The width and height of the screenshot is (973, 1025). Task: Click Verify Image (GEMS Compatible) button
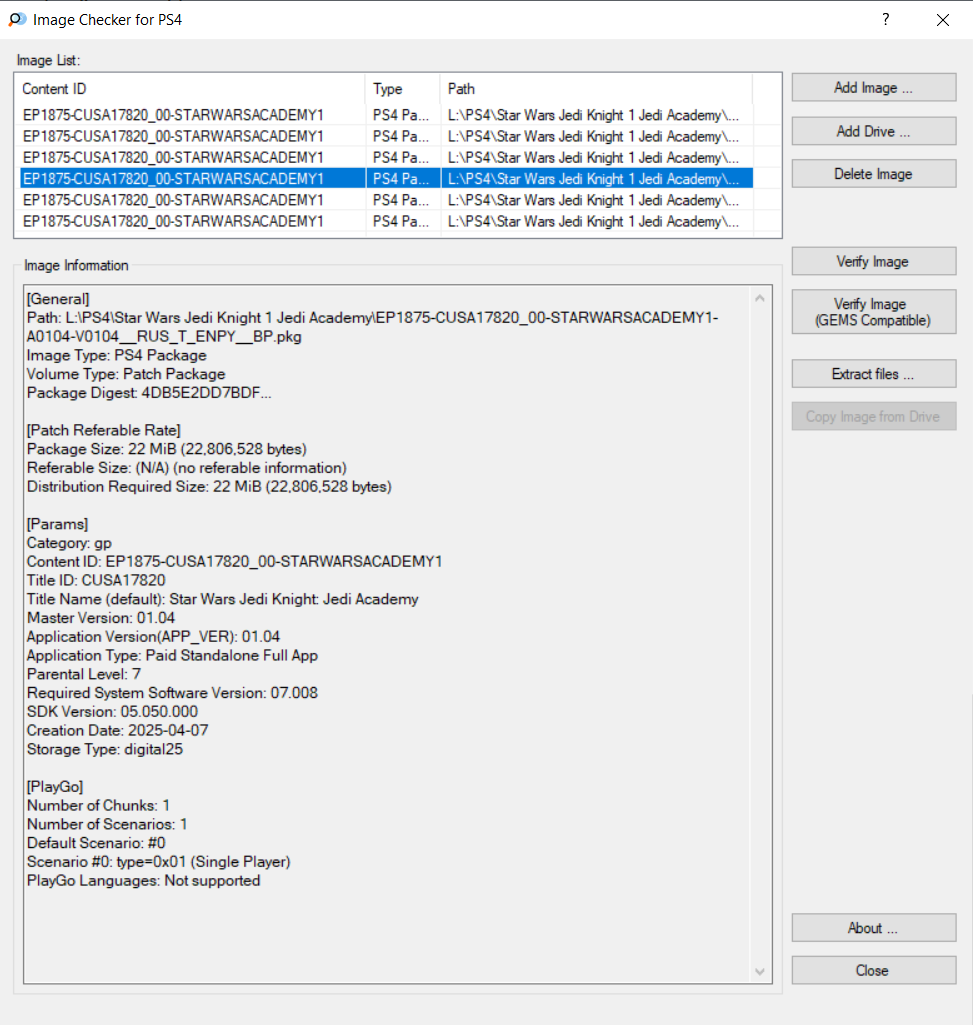[x=874, y=312]
